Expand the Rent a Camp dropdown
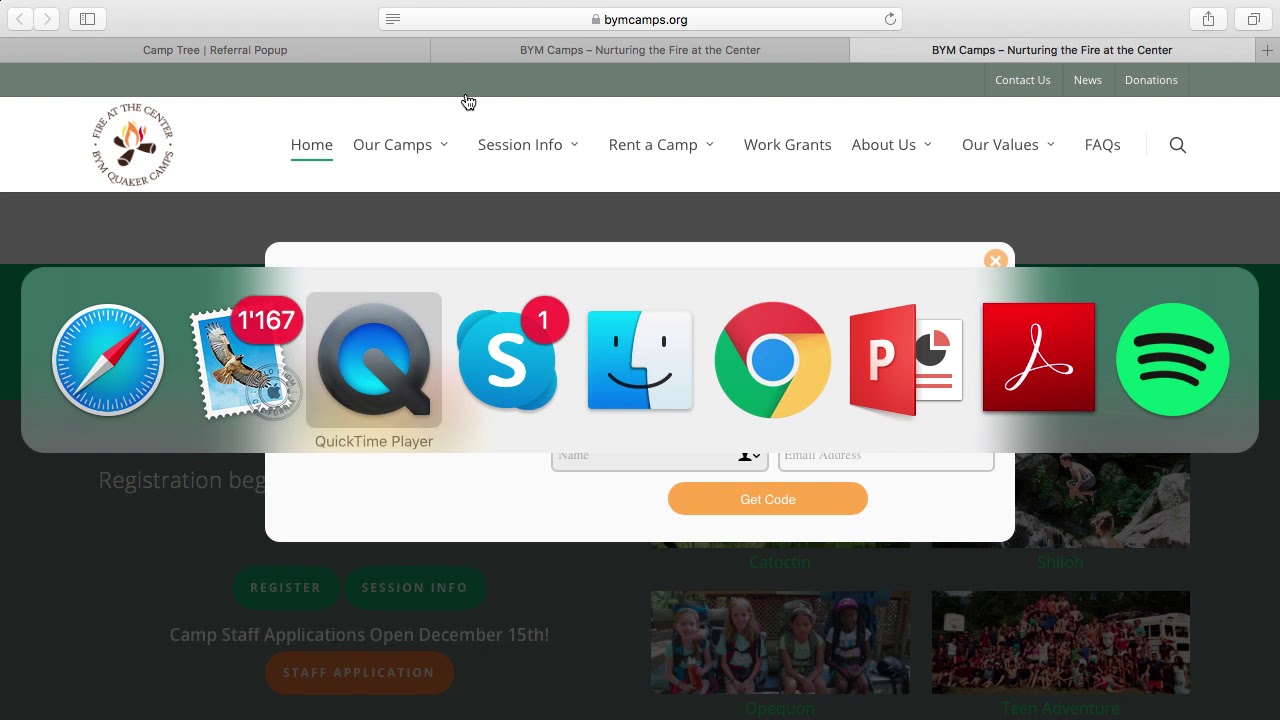Image resolution: width=1280 pixels, height=720 pixels. (x=661, y=145)
